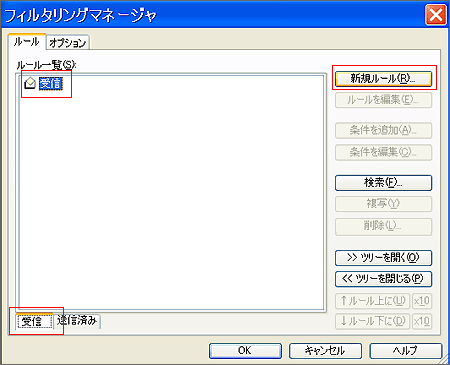450x365 pixels.
Task: Confirm with the OK button
Action: pyautogui.click(x=245, y=351)
